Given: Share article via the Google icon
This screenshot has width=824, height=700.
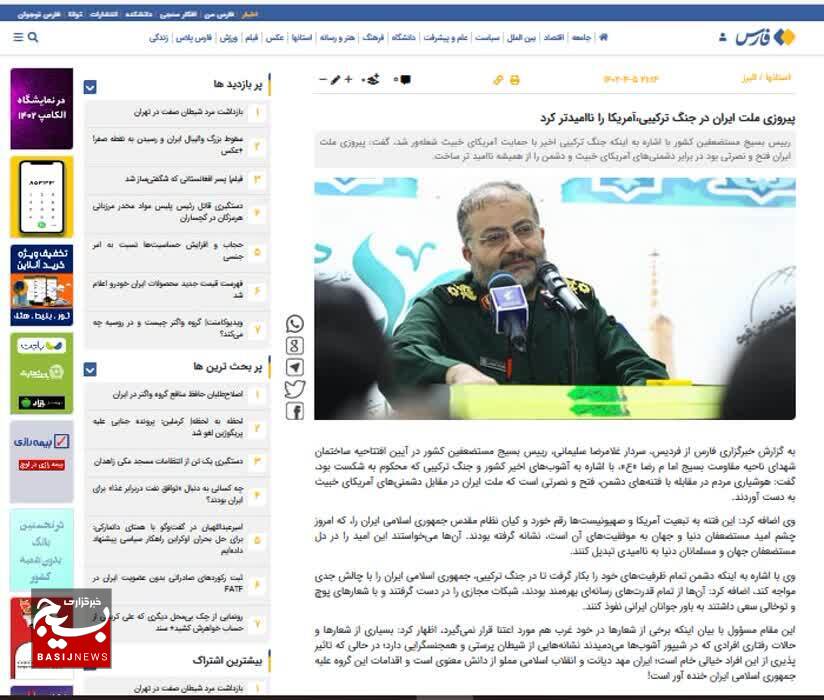Looking at the screenshot, I should (x=295, y=346).
